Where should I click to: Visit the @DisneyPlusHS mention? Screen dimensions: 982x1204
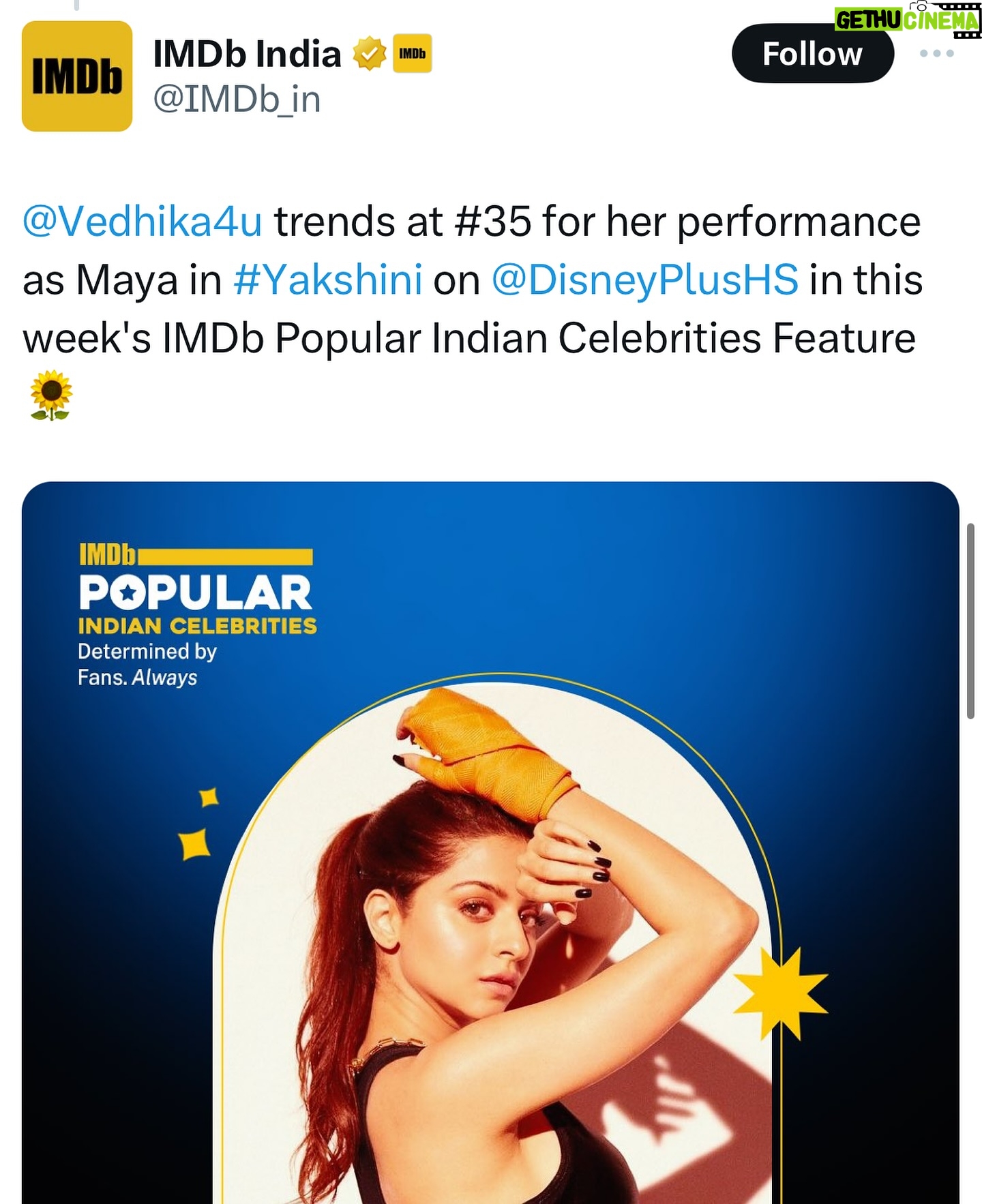coord(644,280)
